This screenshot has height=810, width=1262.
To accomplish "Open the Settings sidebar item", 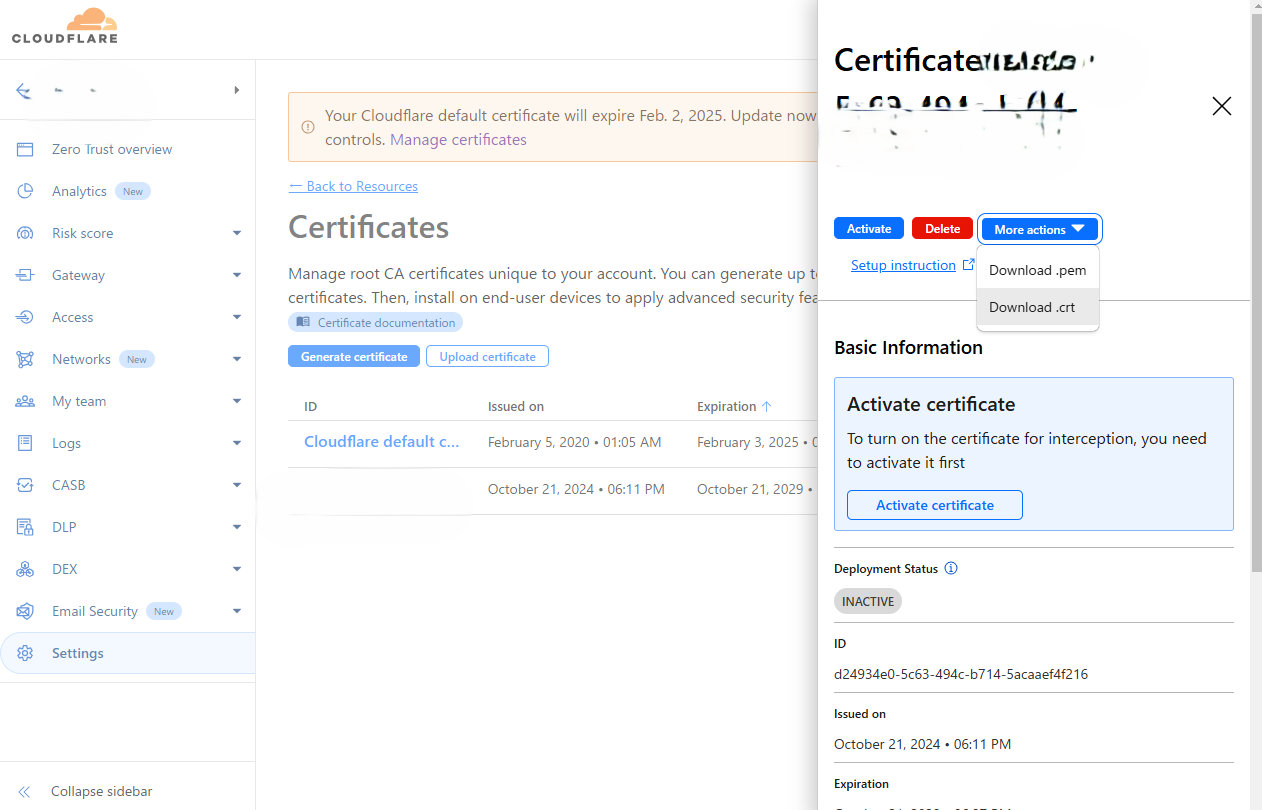I will [128, 653].
